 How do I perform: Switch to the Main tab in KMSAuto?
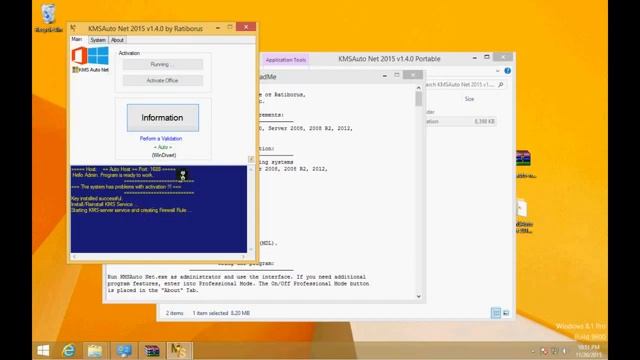pyautogui.click(x=77, y=39)
